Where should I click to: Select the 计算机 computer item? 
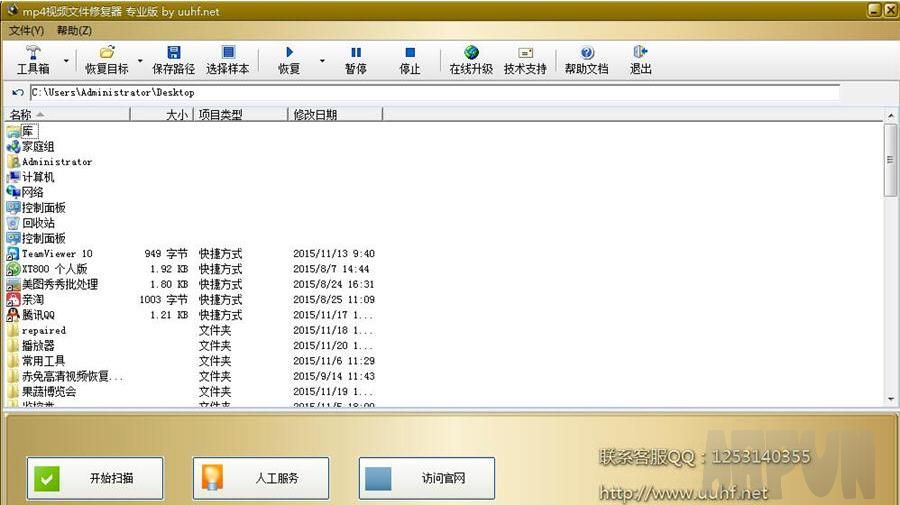coord(30,177)
